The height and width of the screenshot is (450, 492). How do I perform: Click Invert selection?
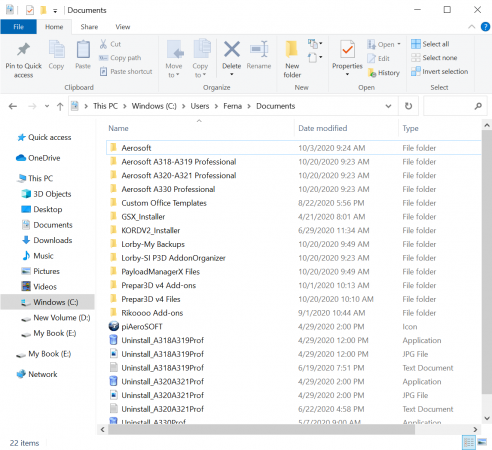[x=439, y=72]
